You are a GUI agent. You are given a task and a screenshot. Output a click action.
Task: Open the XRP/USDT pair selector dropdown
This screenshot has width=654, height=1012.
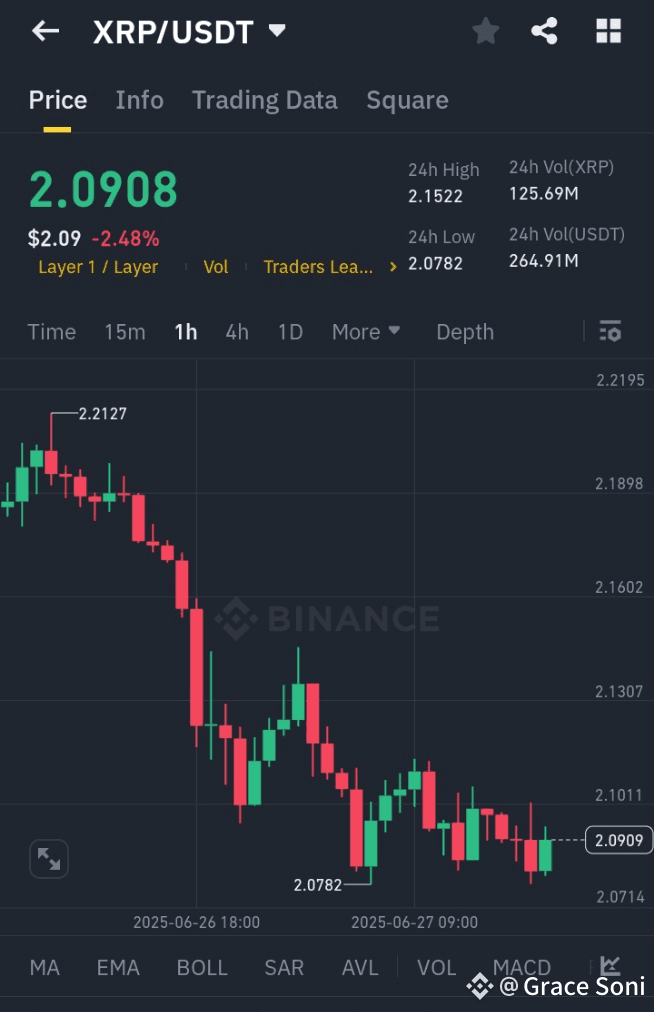pyautogui.click(x=191, y=31)
